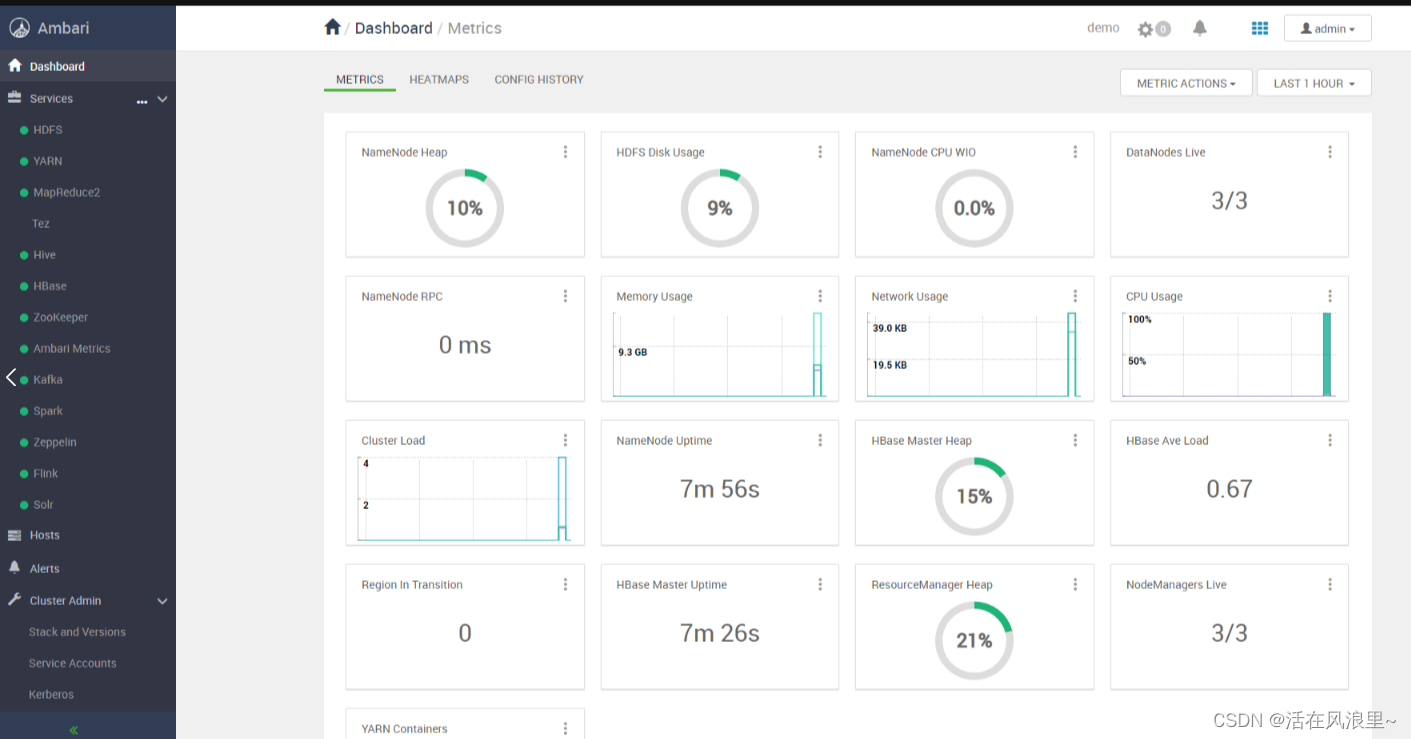
Task: Open background operations gear icon
Action: point(1146,29)
